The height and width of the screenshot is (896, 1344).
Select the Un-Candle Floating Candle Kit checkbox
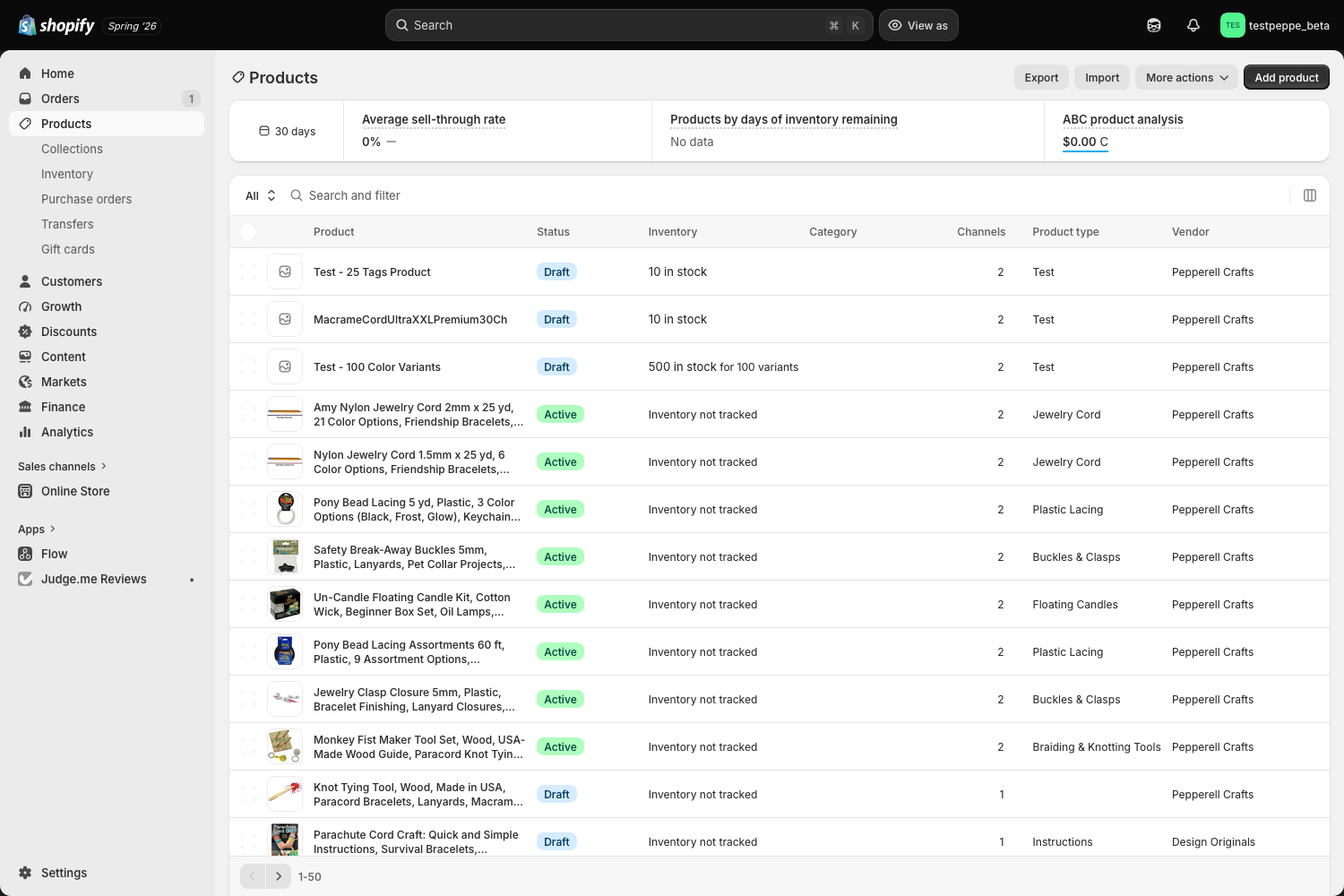pyautogui.click(x=248, y=604)
